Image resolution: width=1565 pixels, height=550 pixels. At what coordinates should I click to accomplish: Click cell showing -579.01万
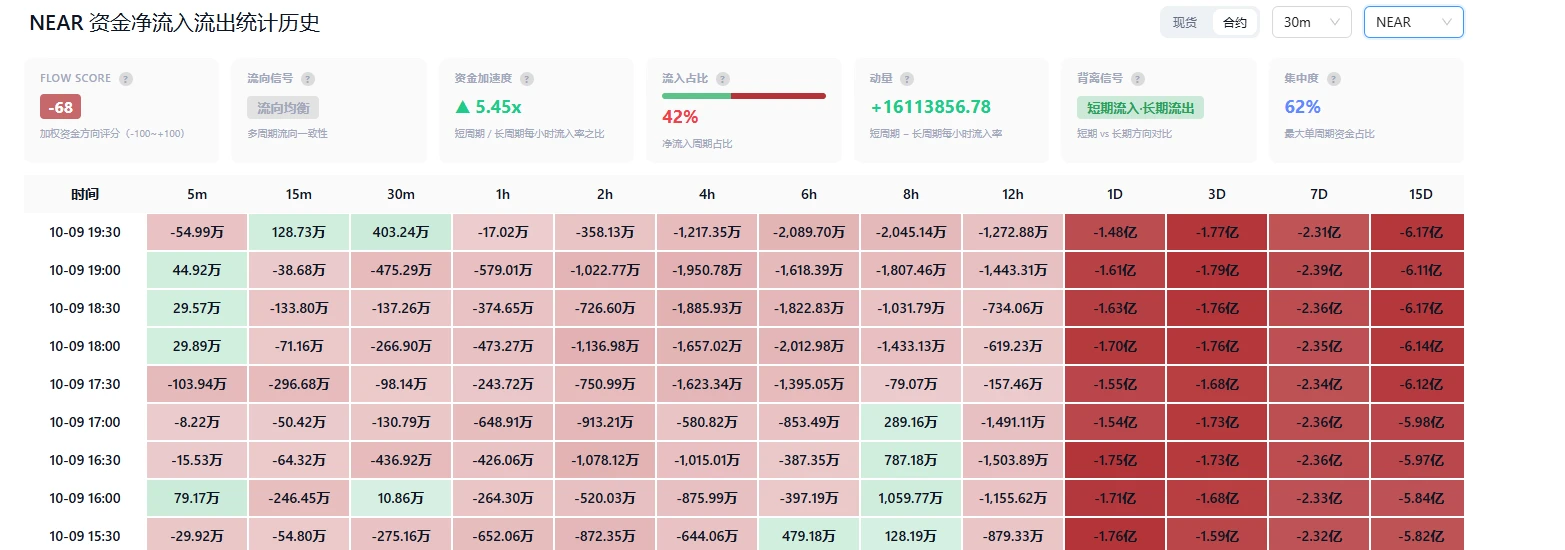point(503,270)
